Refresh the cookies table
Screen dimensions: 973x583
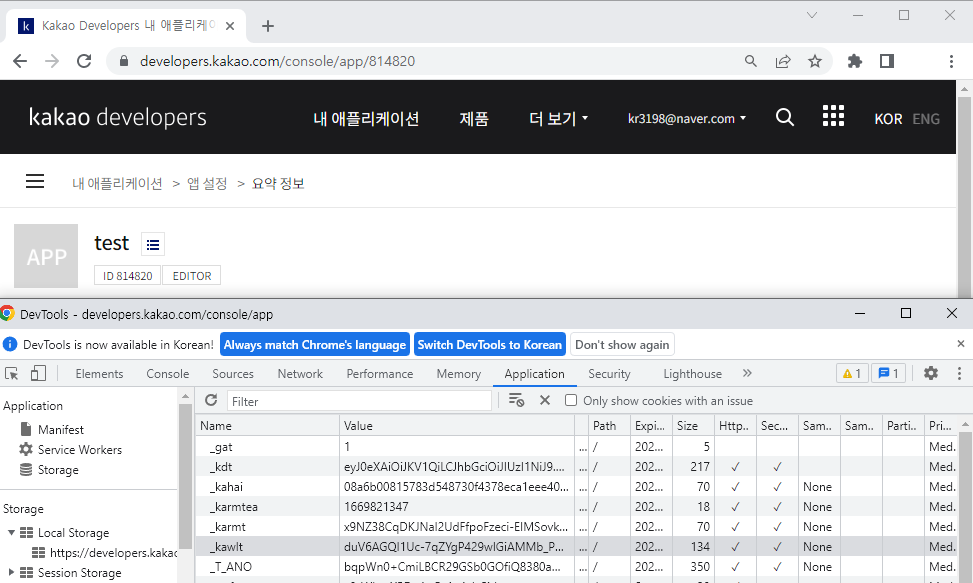(211, 400)
